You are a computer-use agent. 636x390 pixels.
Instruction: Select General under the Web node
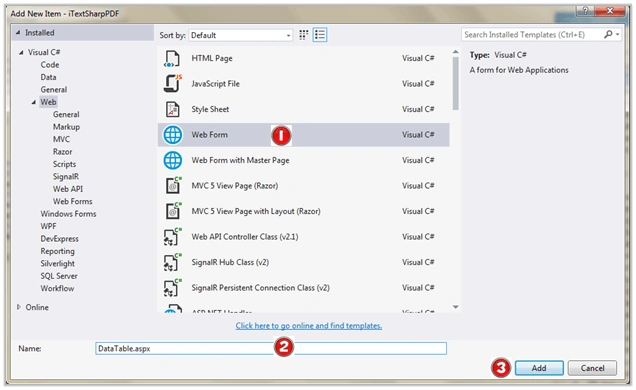[x=66, y=115]
